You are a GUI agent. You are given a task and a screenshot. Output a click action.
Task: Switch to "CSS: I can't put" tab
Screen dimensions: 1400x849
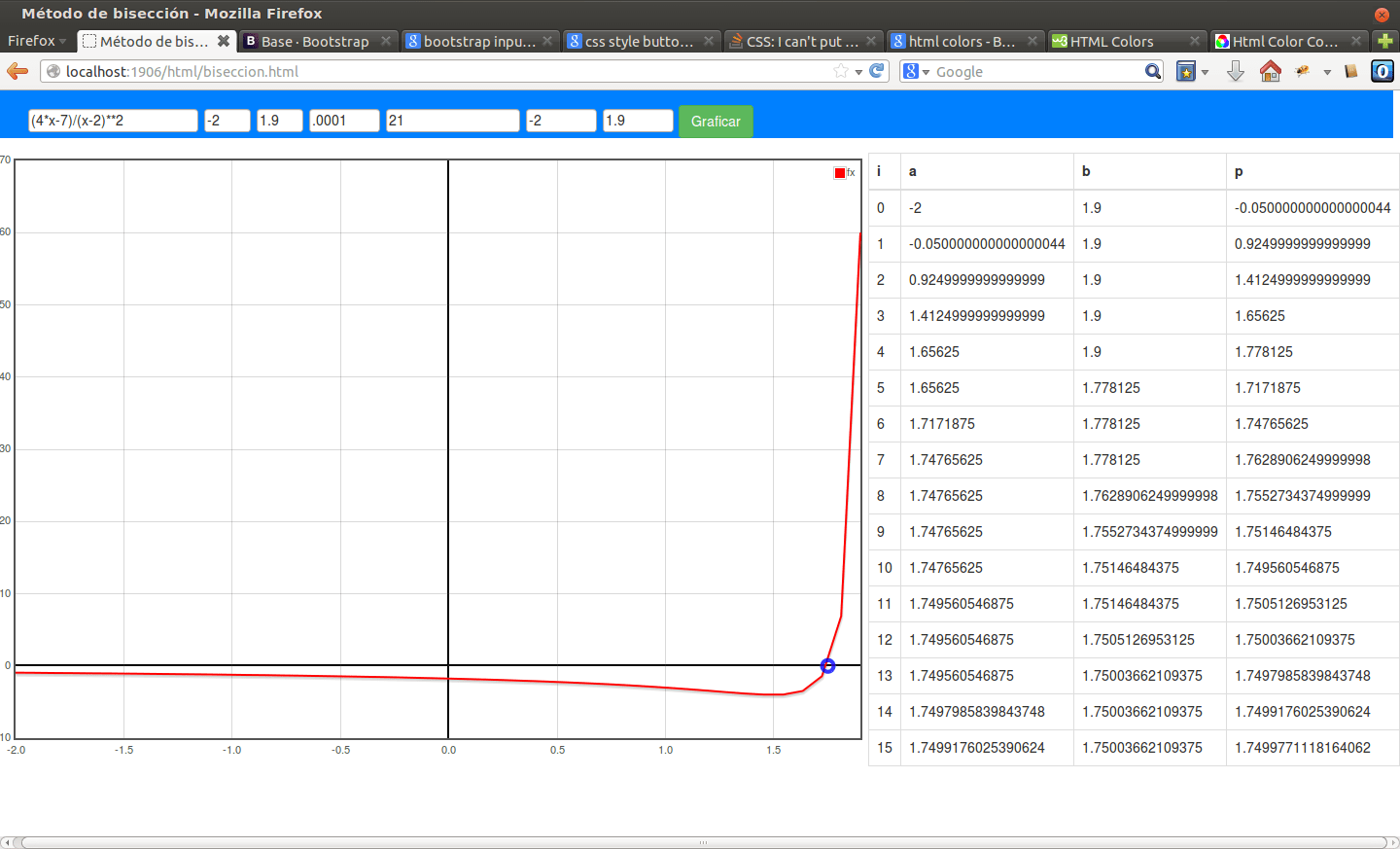pos(803,41)
